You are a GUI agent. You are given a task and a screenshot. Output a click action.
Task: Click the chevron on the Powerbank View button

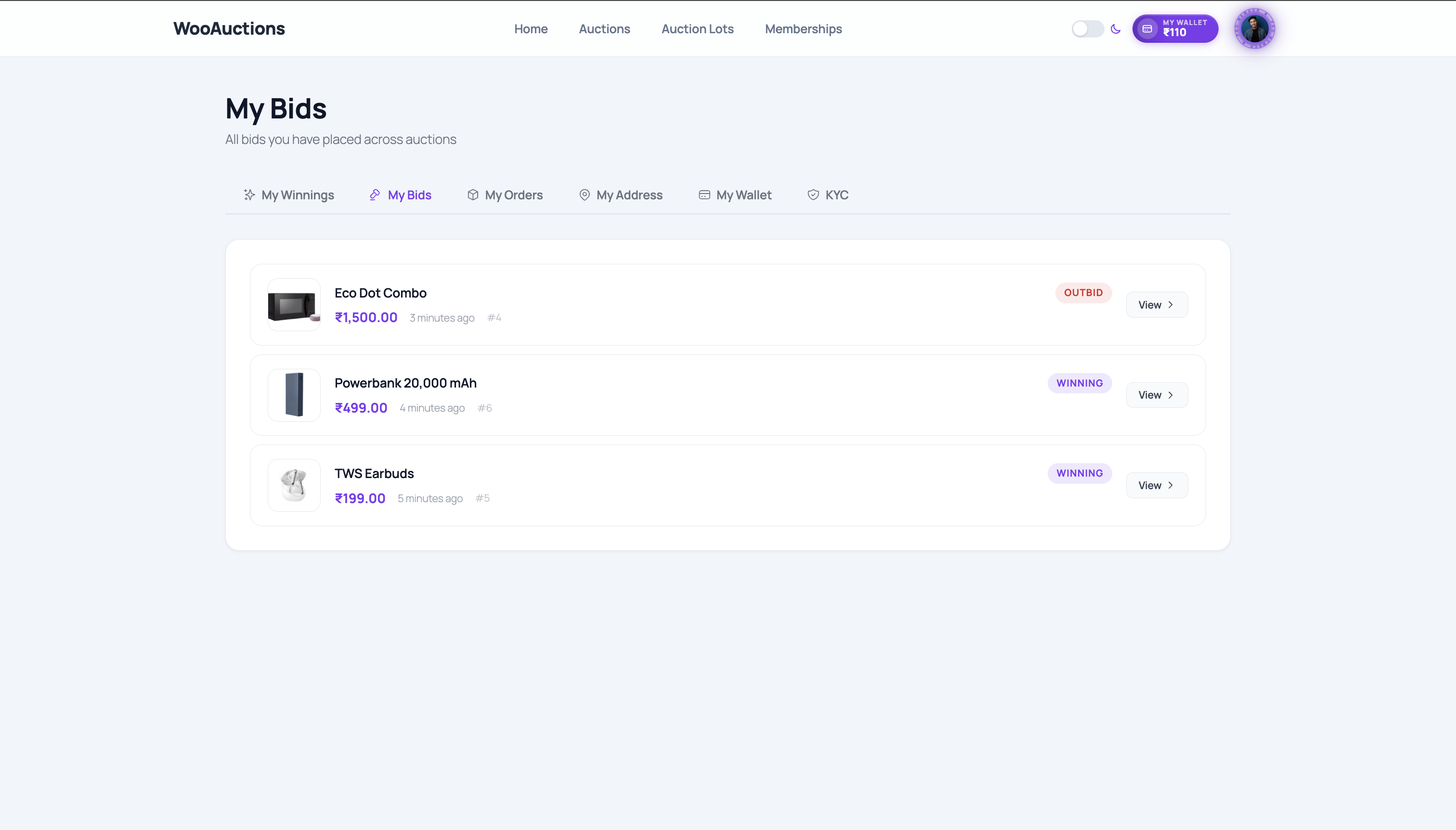coord(1170,394)
